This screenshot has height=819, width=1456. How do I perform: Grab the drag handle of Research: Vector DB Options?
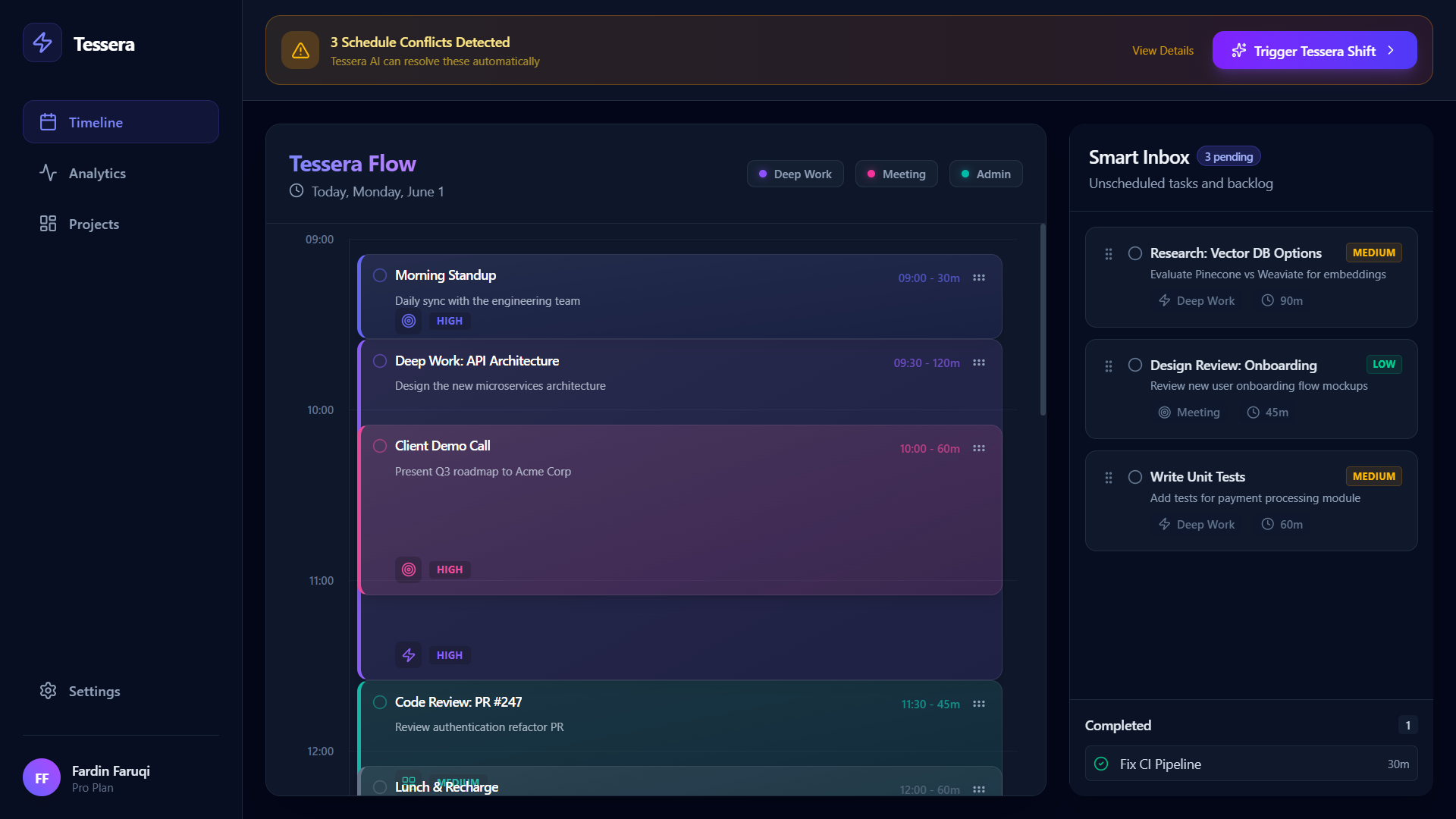(x=1109, y=254)
